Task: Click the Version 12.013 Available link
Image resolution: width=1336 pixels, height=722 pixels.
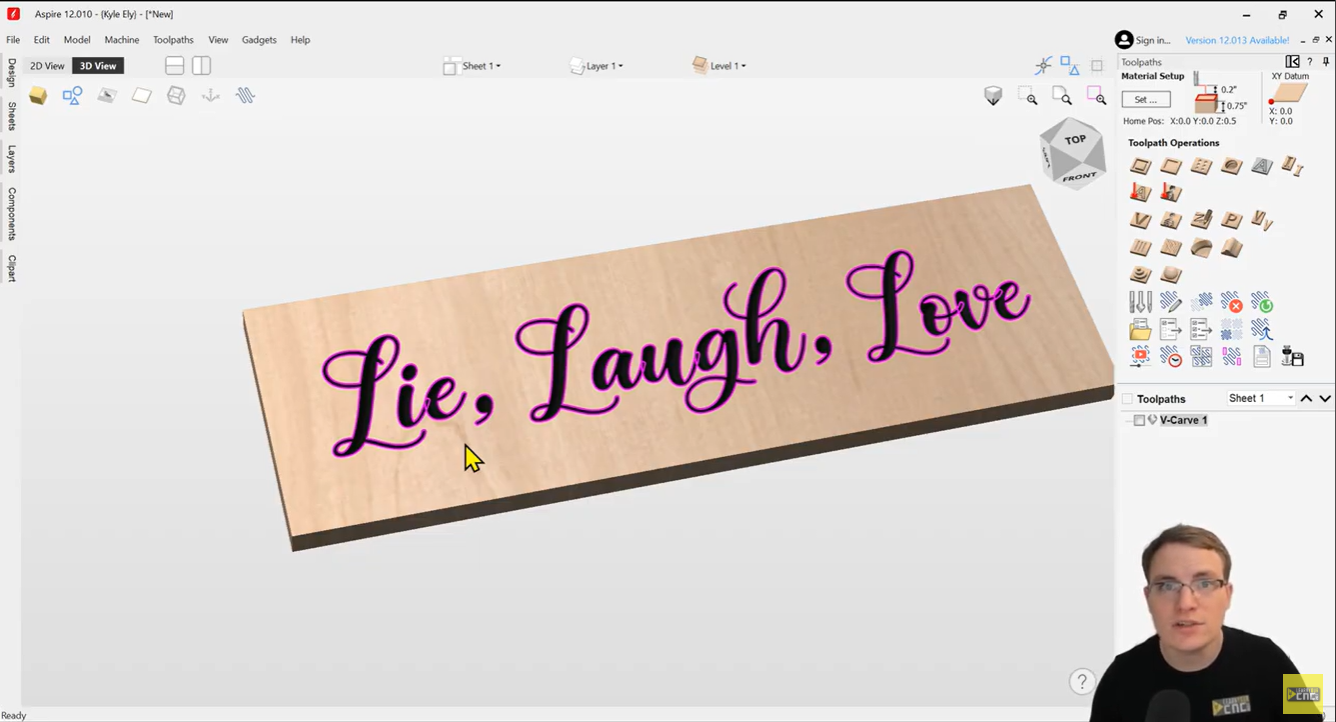Action: pos(1237,40)
